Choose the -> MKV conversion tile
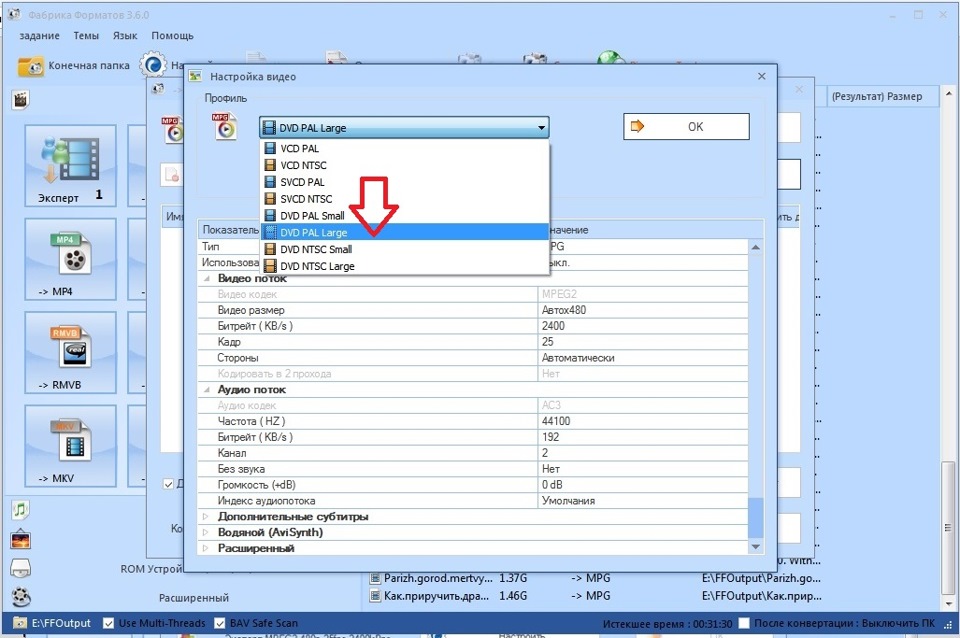Image resolution: width=960 pixels, height=638 pixels. point(70,446)
